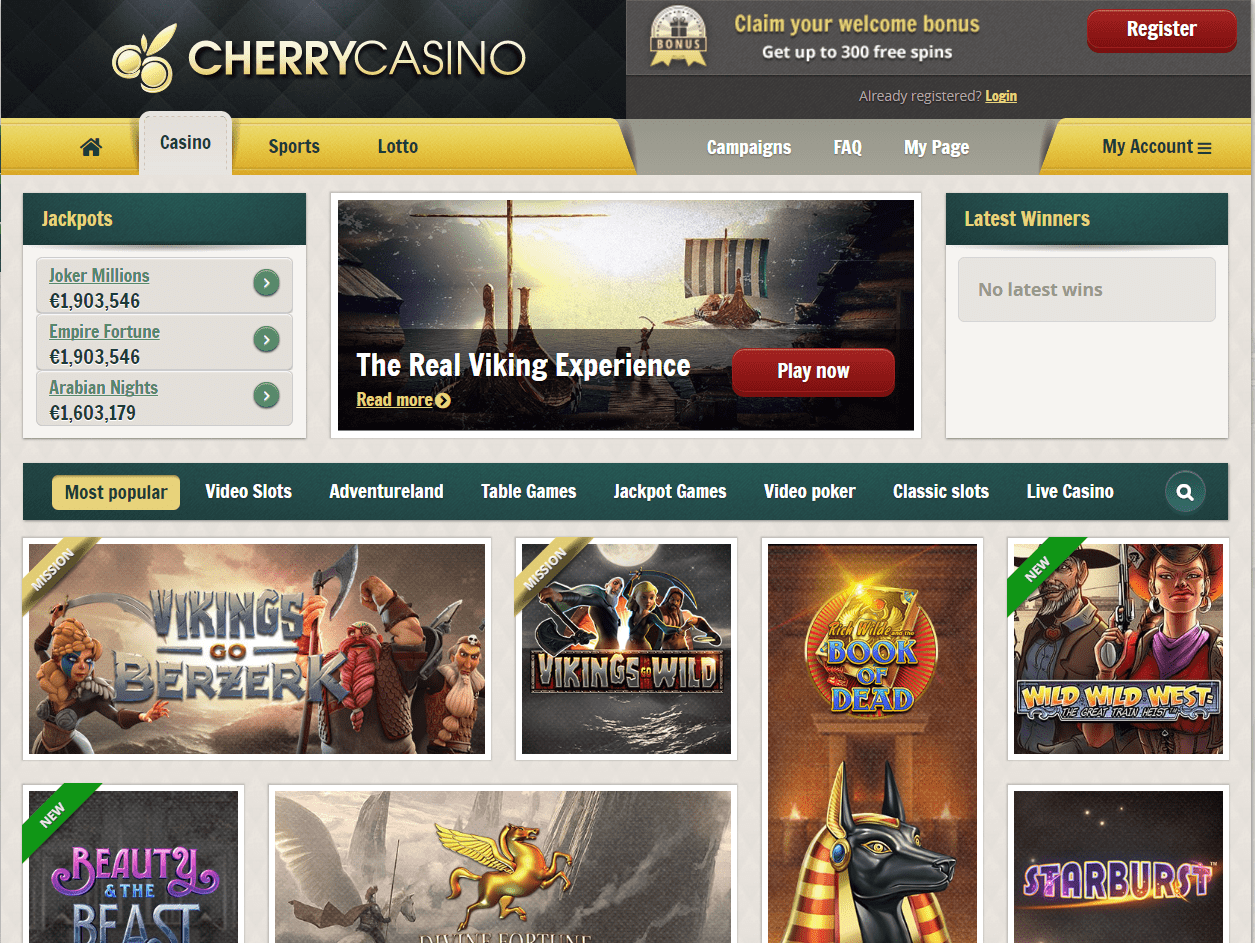Select the Video Slots category

(x=249, y=491)
